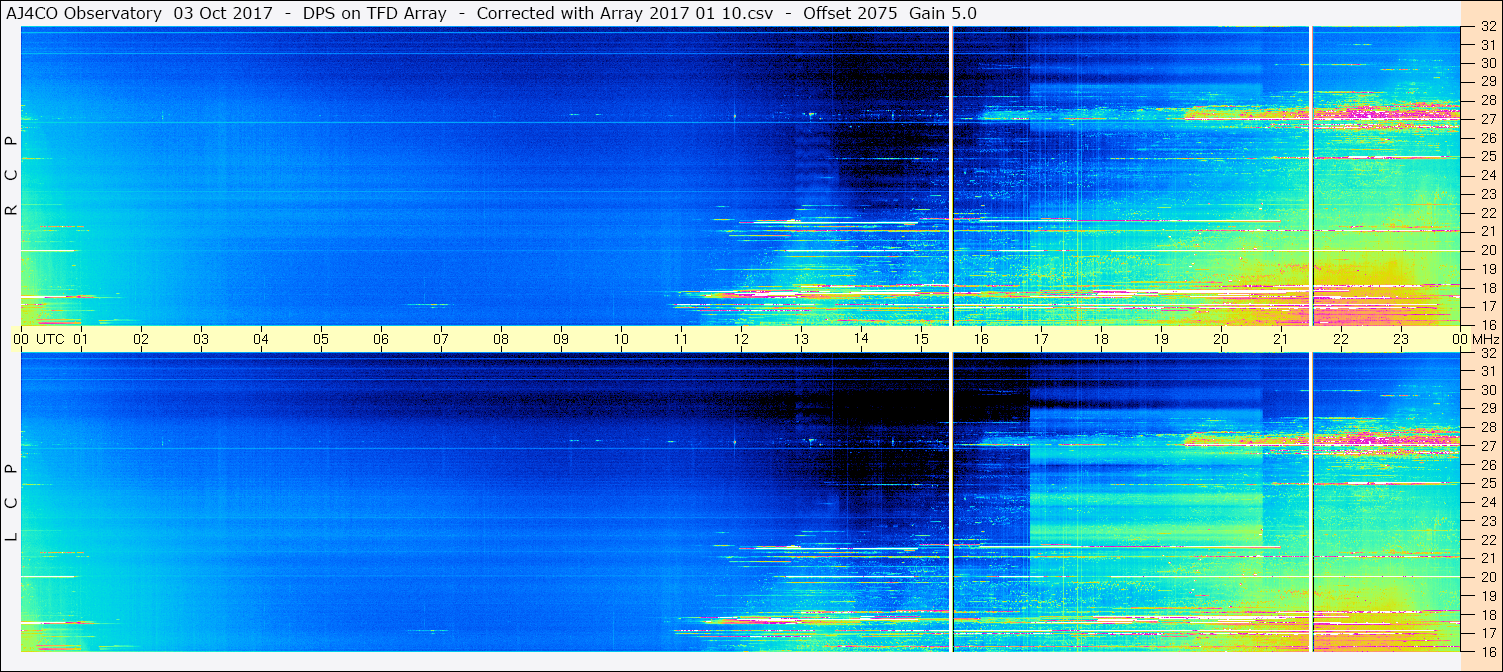Click hour label '12' on the time axis
Viewport: 1503px width, 672px height.
[741, 339]
